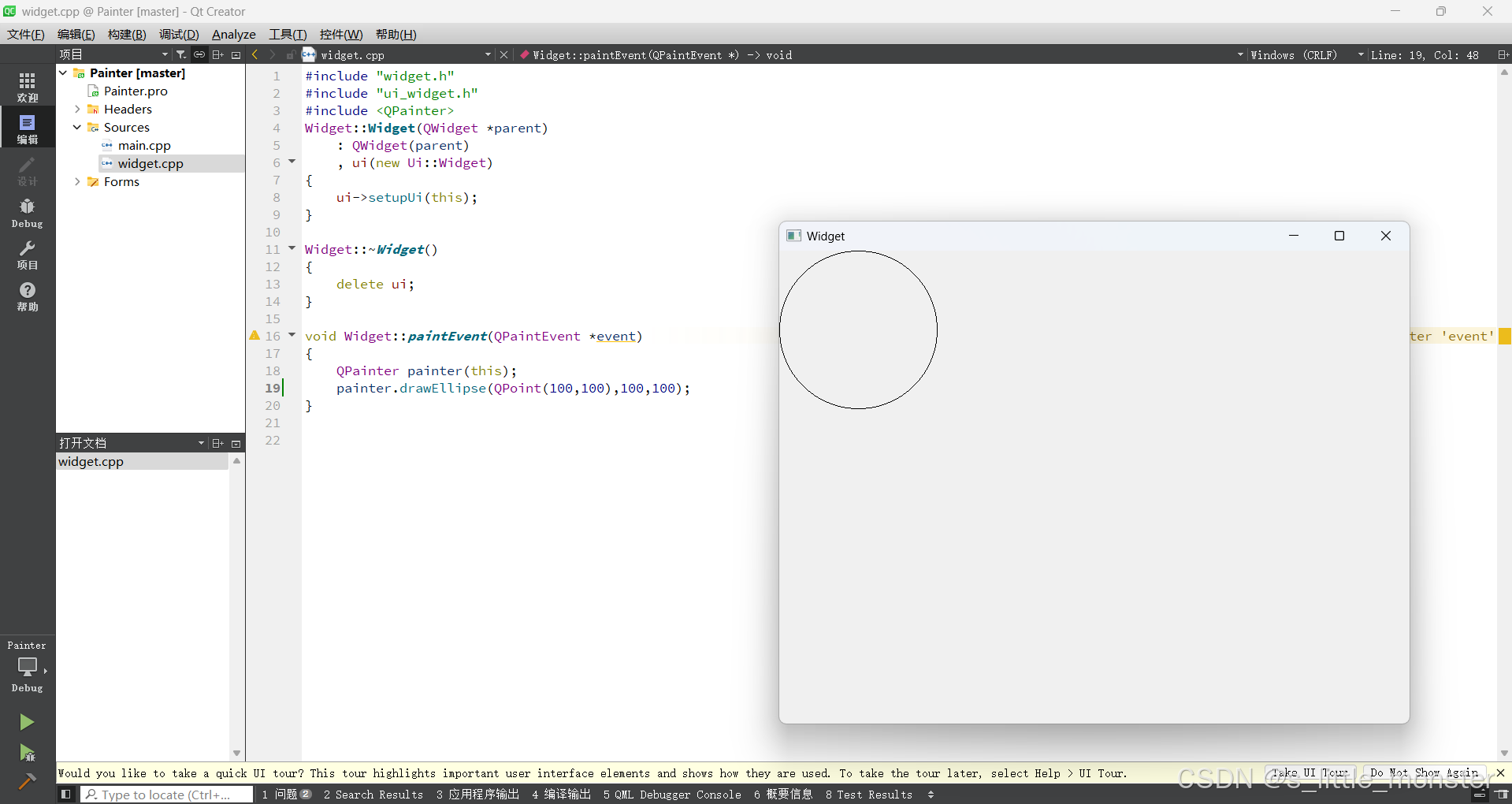Expand the Headers folder
The image size is (1512, 804).
[x=77, y=109]
